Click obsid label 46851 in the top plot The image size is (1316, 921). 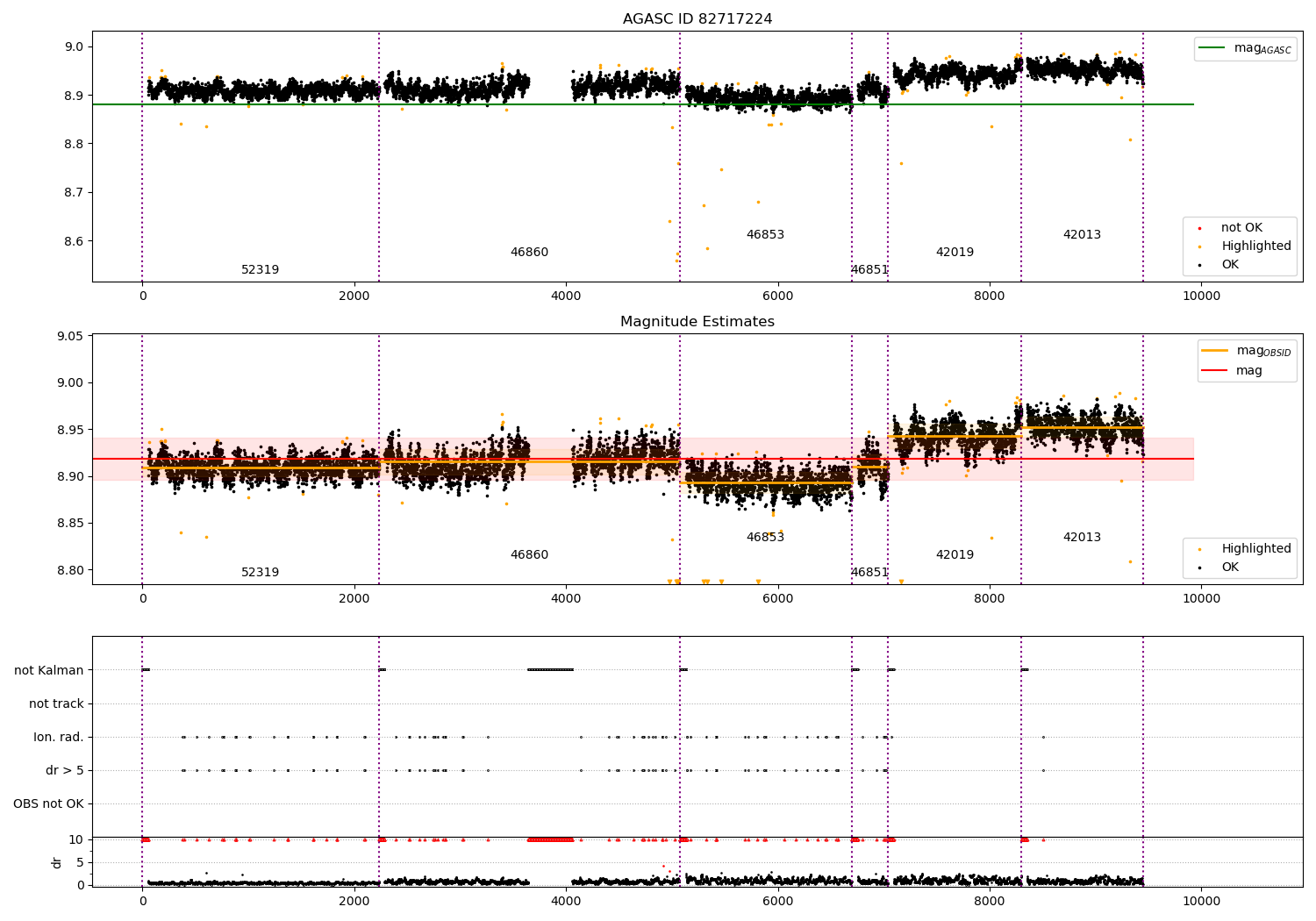[x=869, y=269]
